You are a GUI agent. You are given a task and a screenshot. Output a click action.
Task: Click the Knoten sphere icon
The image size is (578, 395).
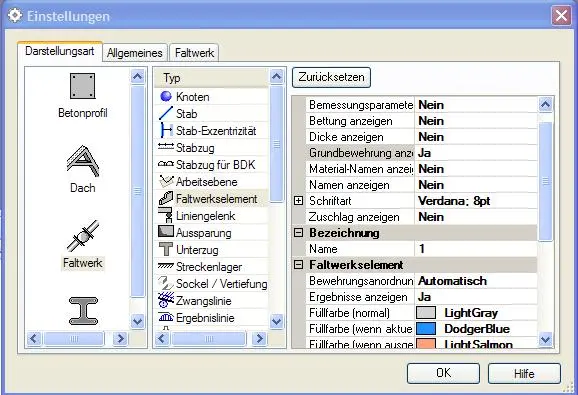tap(166, 97)
